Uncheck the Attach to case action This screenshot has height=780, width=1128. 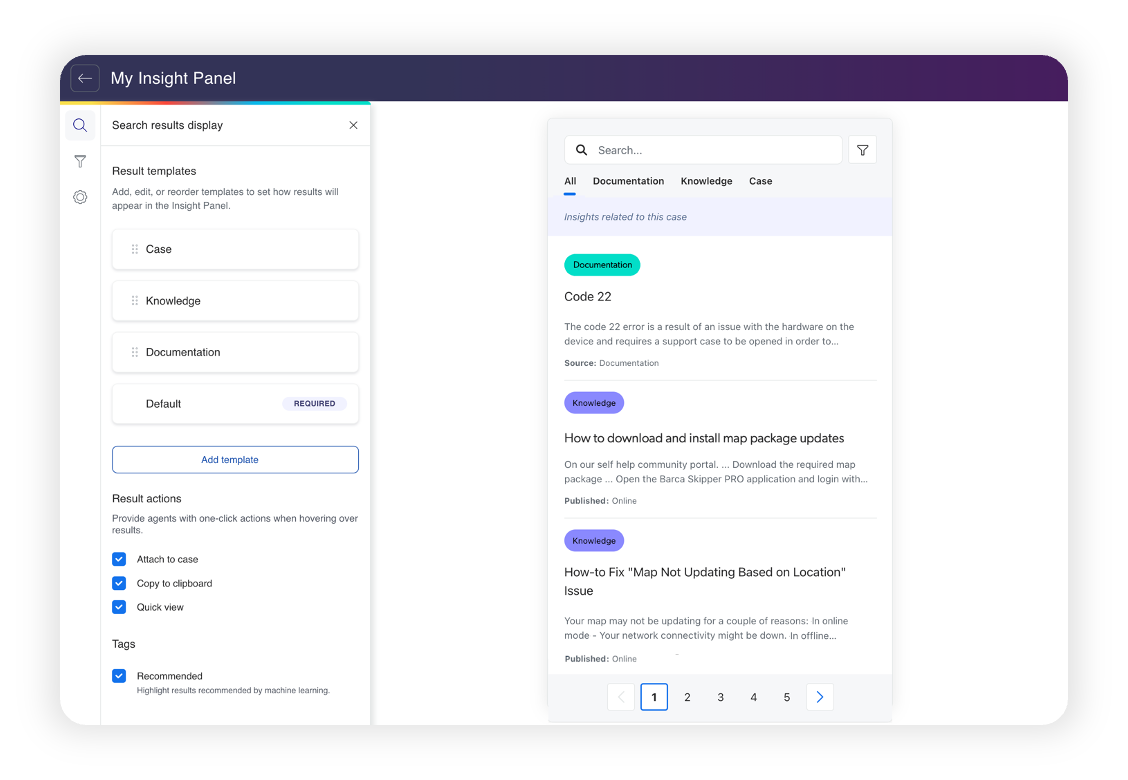[119, 559]
